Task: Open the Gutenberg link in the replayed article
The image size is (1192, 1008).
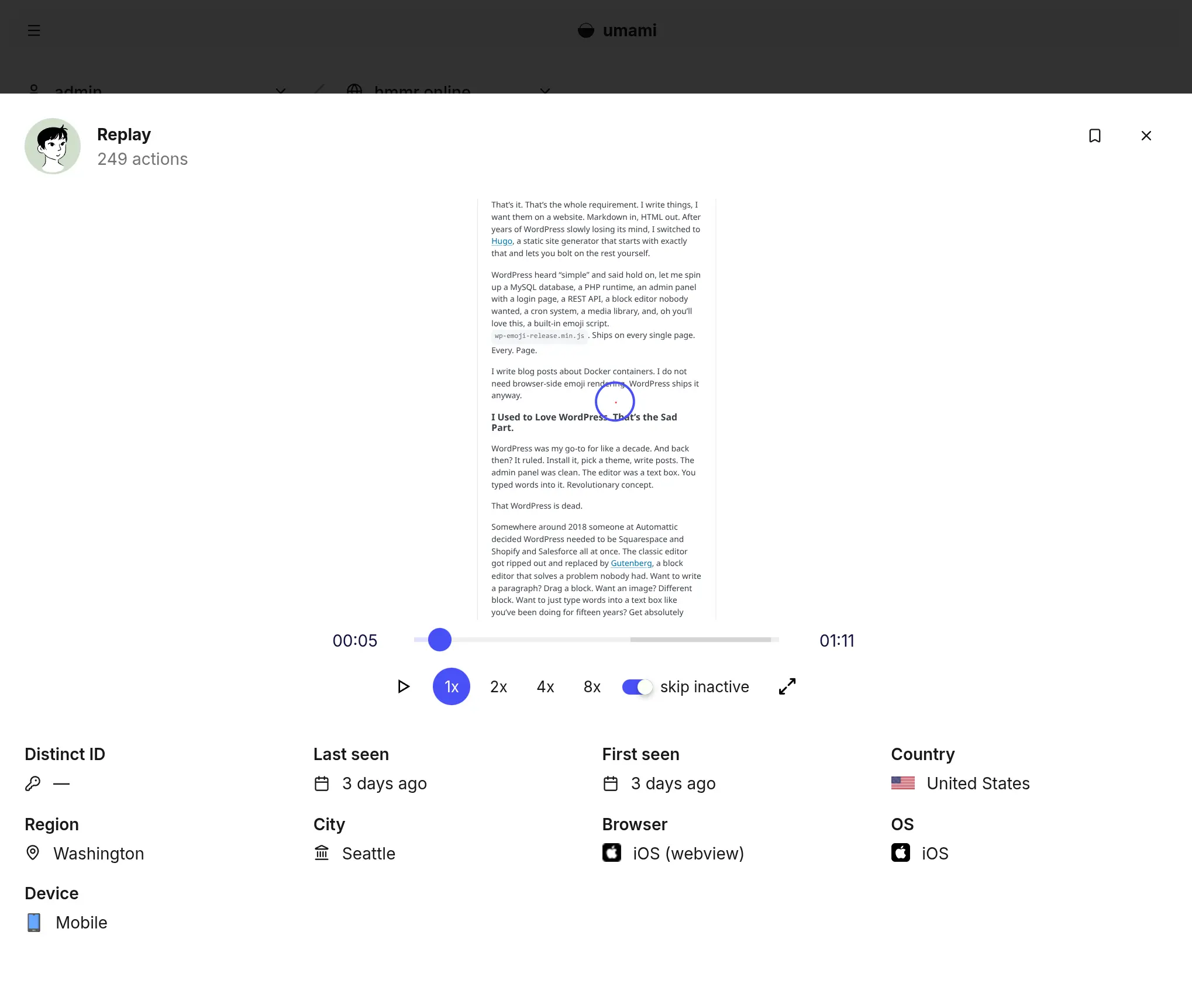Action: (631, 564)
